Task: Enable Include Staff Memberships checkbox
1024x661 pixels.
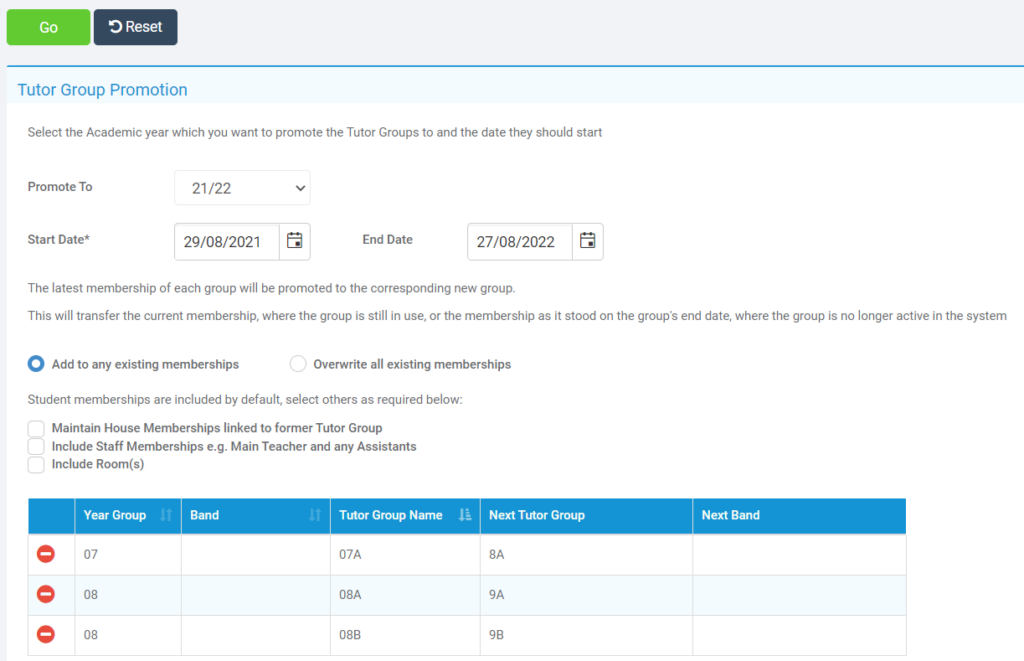Action: (36, 447)
